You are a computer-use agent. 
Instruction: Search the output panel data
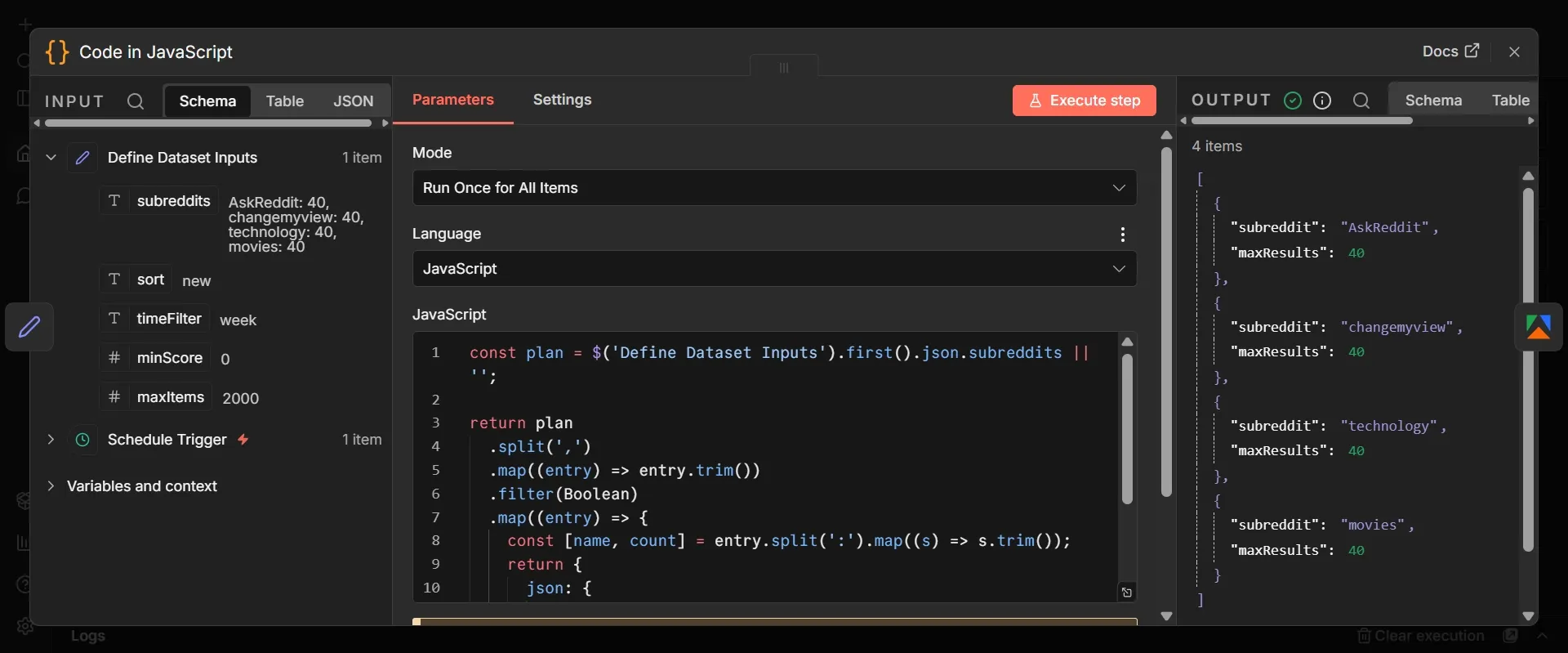(1361, 101)
